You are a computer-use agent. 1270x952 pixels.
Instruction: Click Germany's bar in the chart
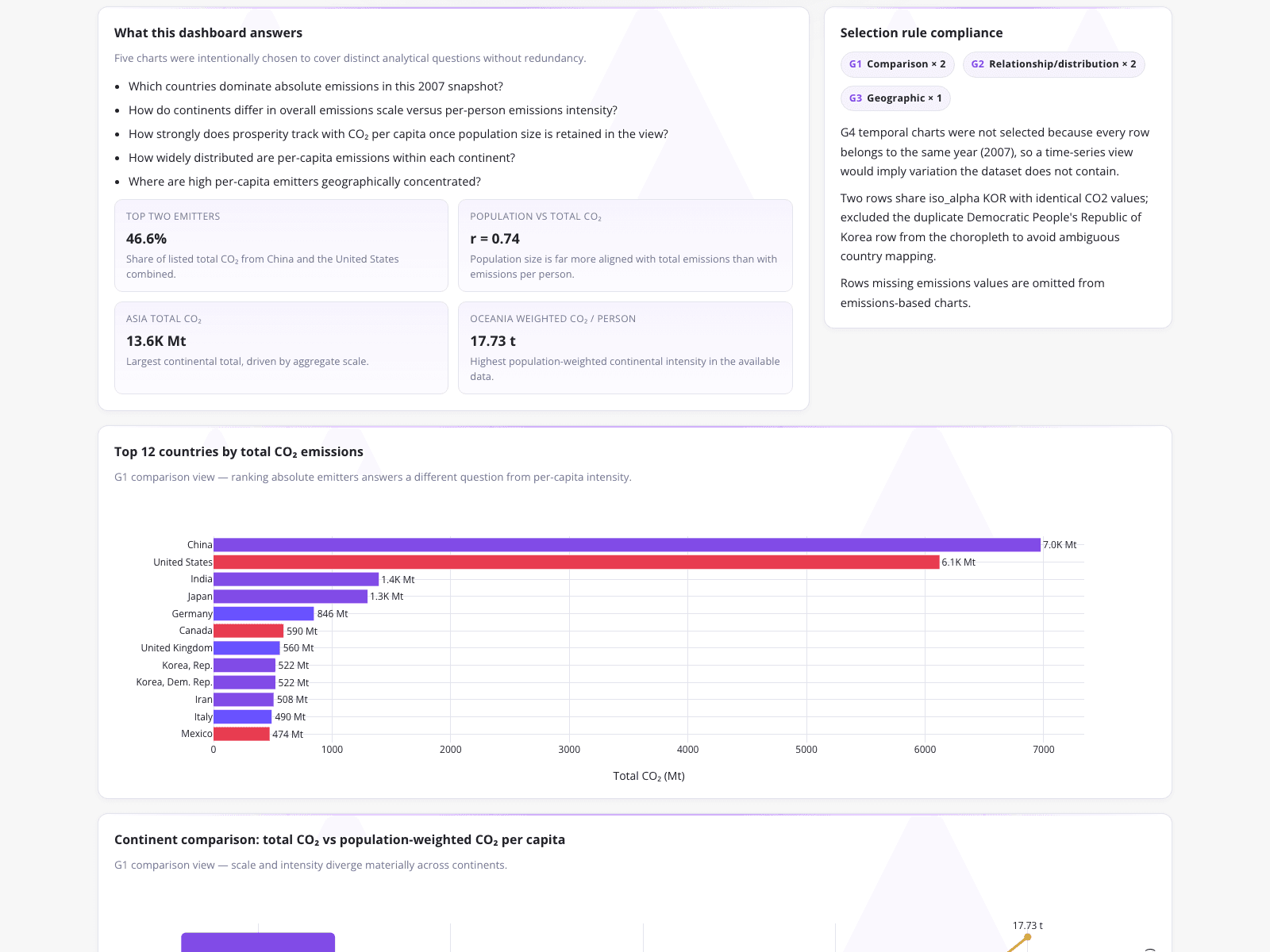pos(264,614)
